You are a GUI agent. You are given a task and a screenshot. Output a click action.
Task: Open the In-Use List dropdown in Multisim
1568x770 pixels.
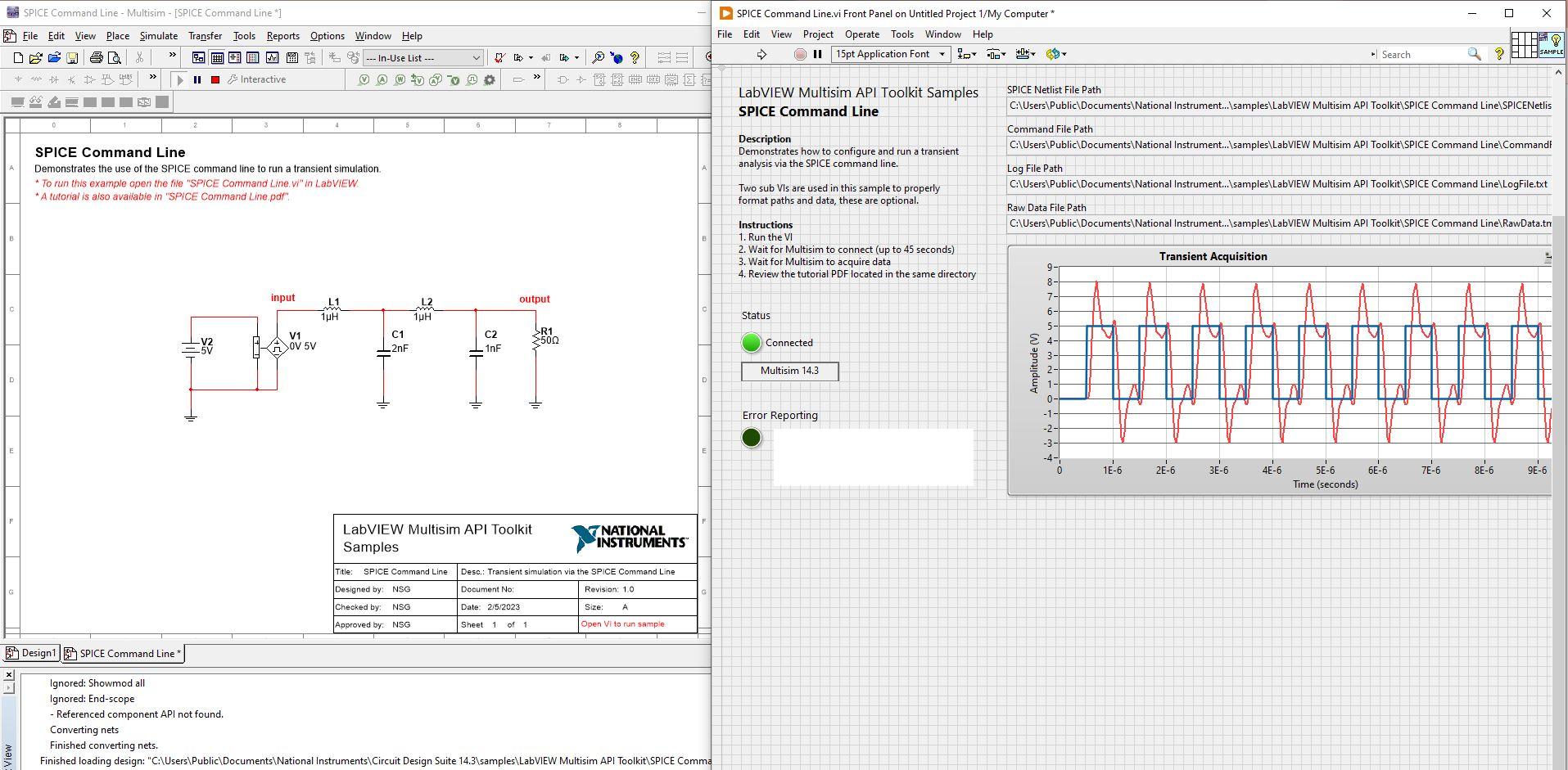pos(423,58)
